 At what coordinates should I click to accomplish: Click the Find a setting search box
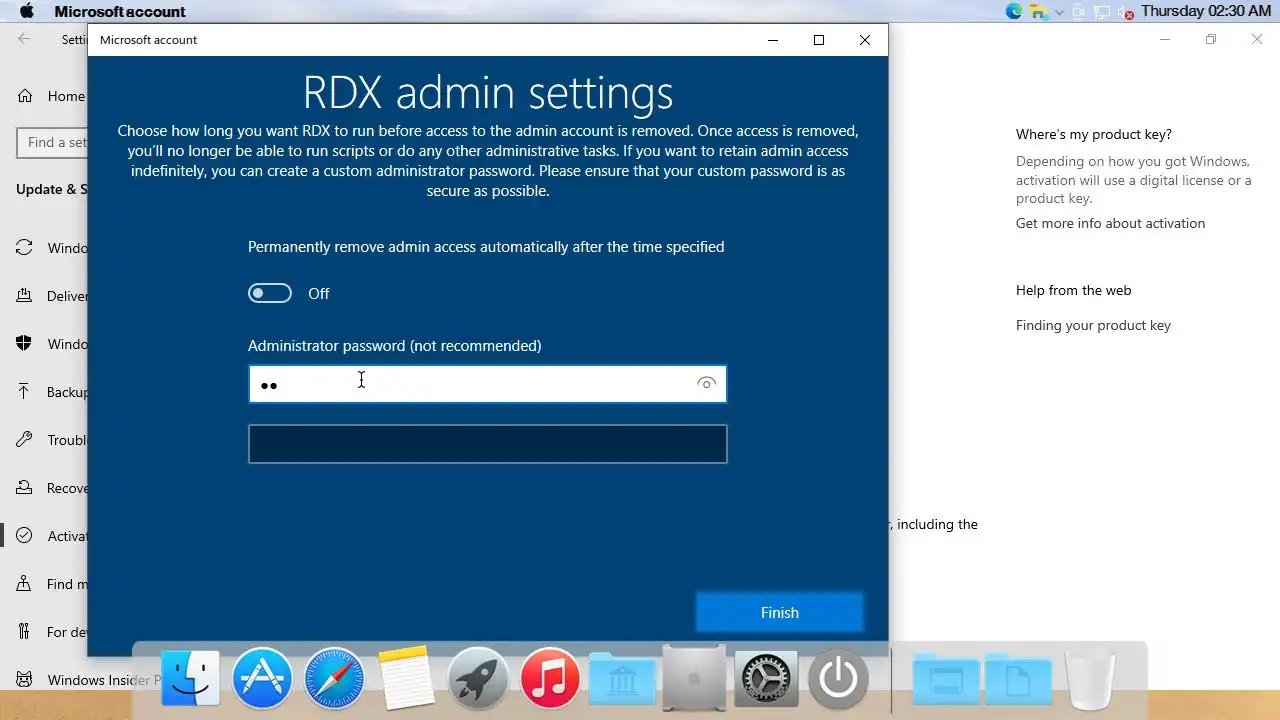52,142
